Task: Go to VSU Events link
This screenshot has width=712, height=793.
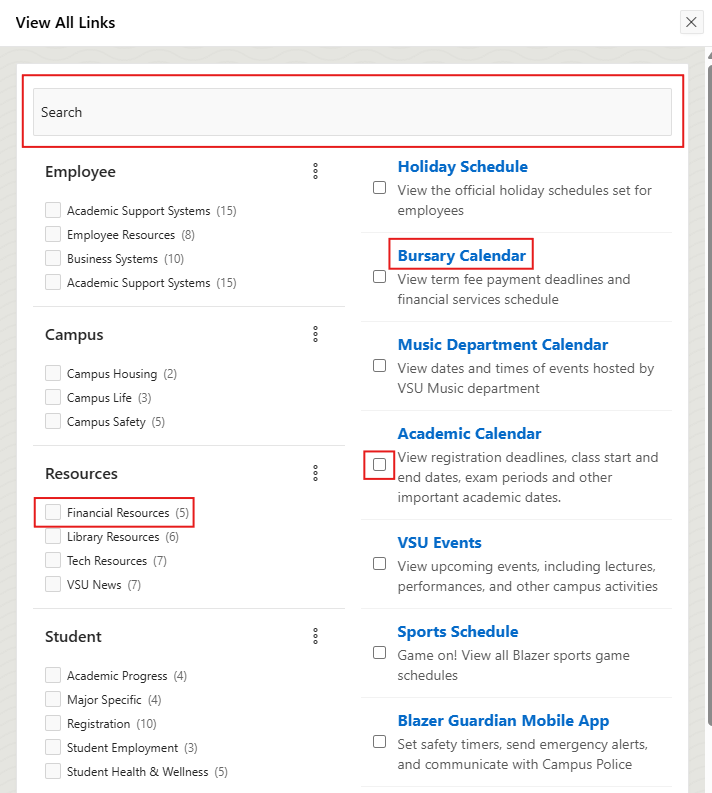Action: click(439, 543)
